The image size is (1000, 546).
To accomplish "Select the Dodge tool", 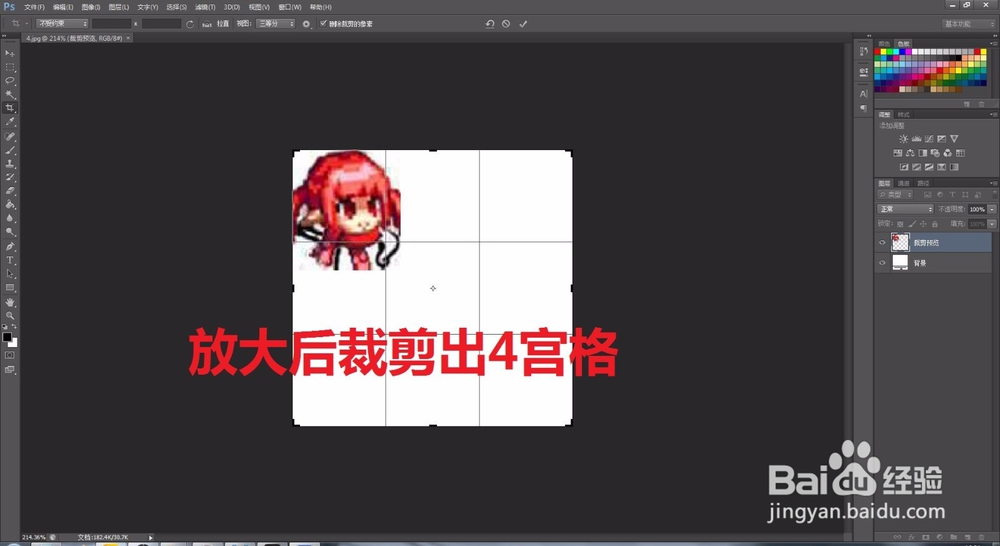I will tap(10, 232).
